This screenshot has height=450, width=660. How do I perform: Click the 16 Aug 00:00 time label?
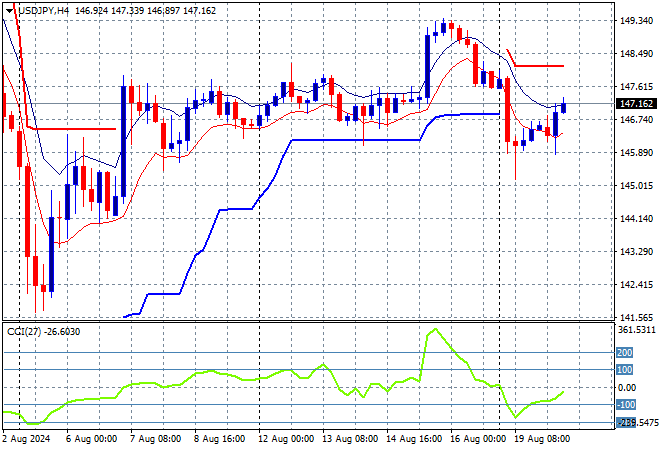coord(478,439)
